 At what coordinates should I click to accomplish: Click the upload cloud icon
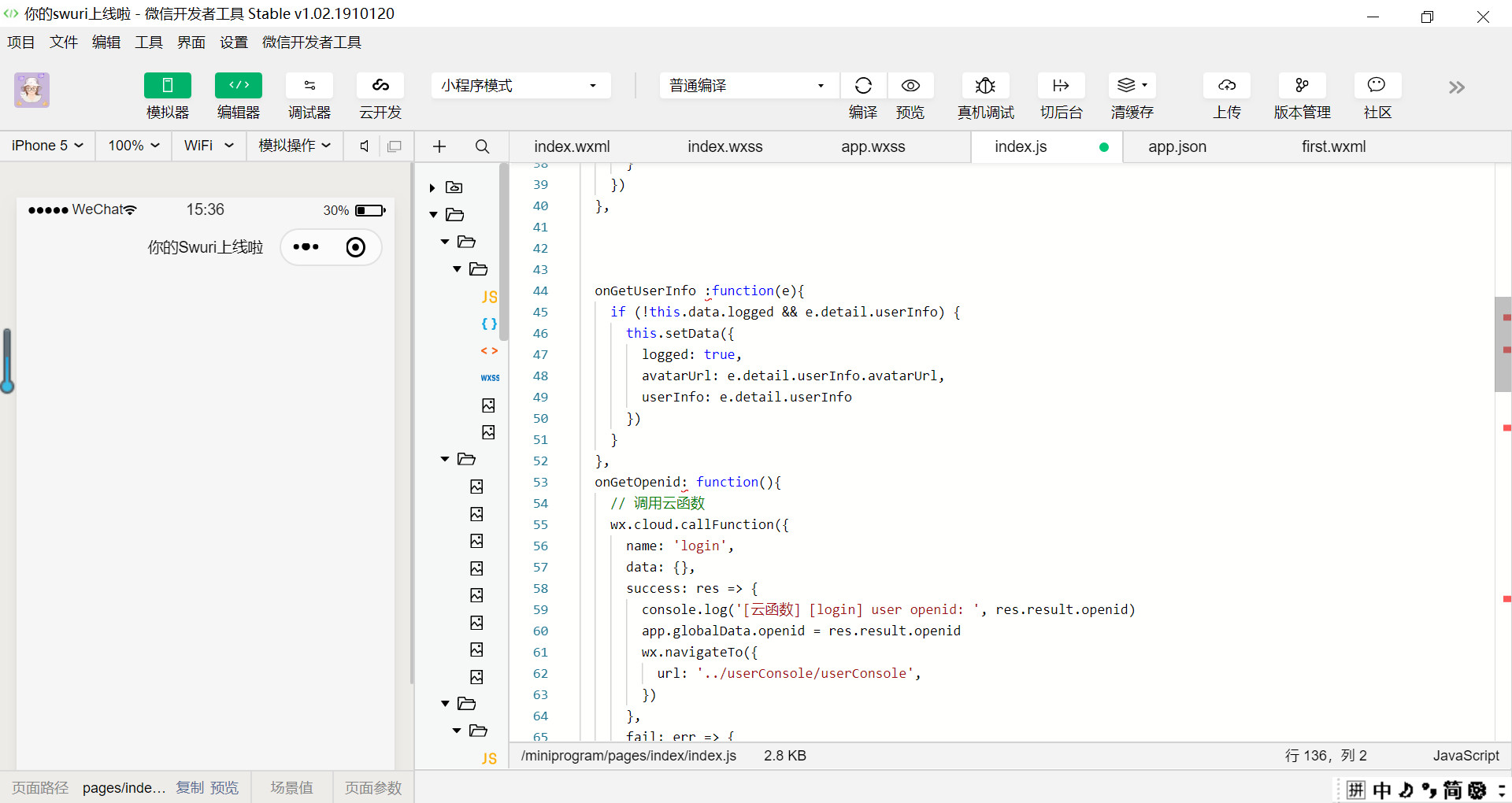(1226, 86)
